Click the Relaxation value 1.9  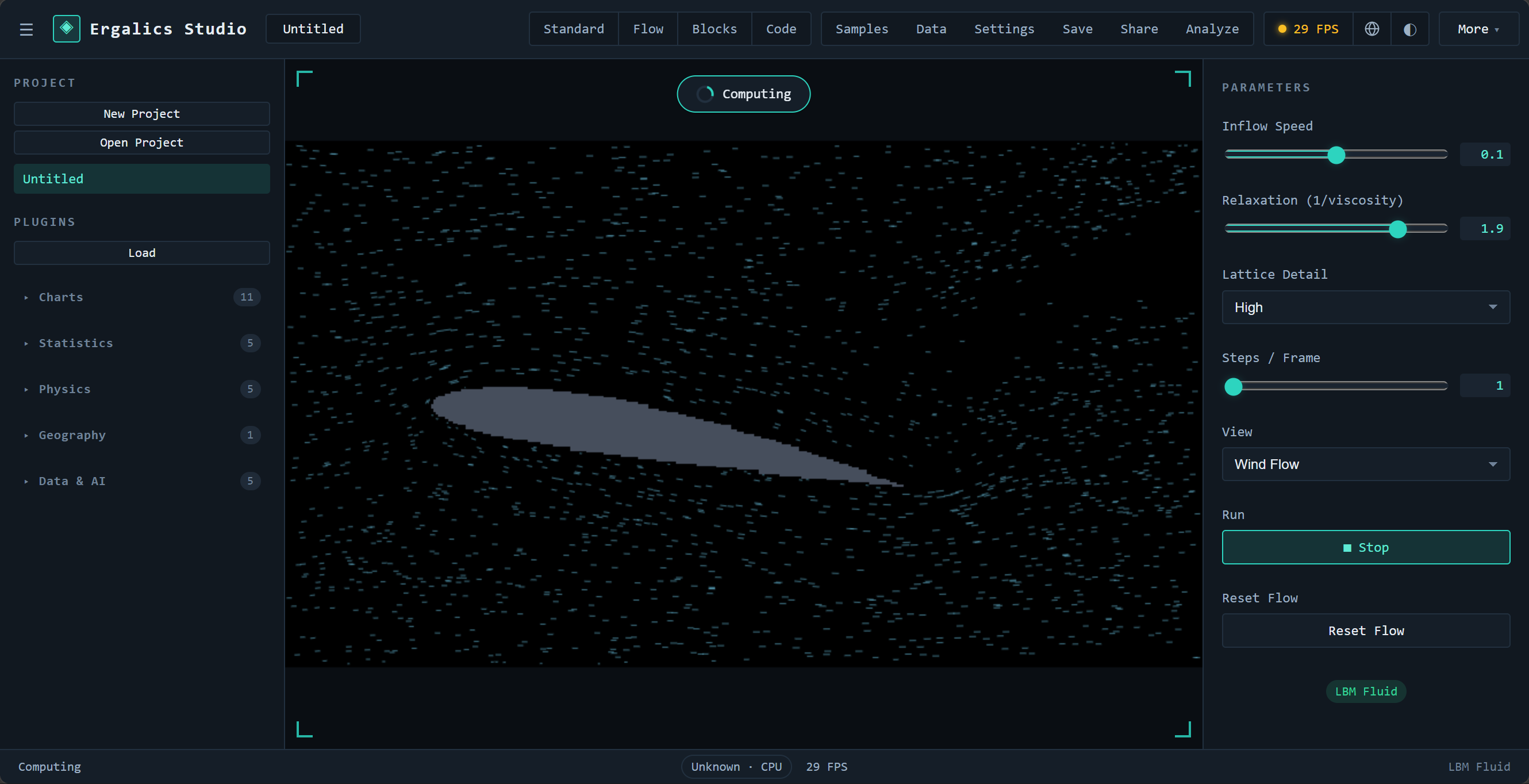(1485, 229)
